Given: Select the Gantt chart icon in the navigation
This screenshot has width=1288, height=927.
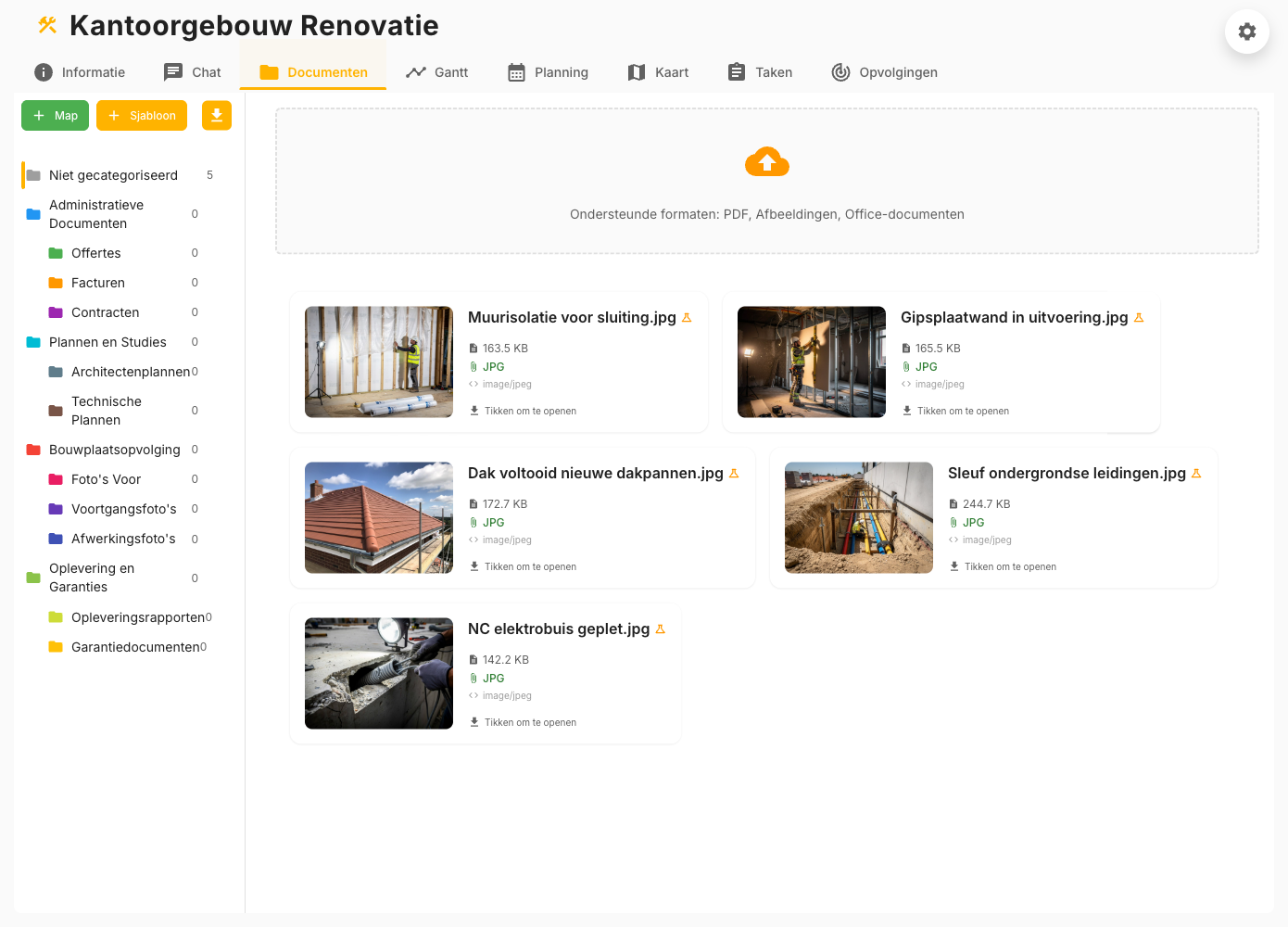Looking at the screenshot, I should click(x=416, y=70).
